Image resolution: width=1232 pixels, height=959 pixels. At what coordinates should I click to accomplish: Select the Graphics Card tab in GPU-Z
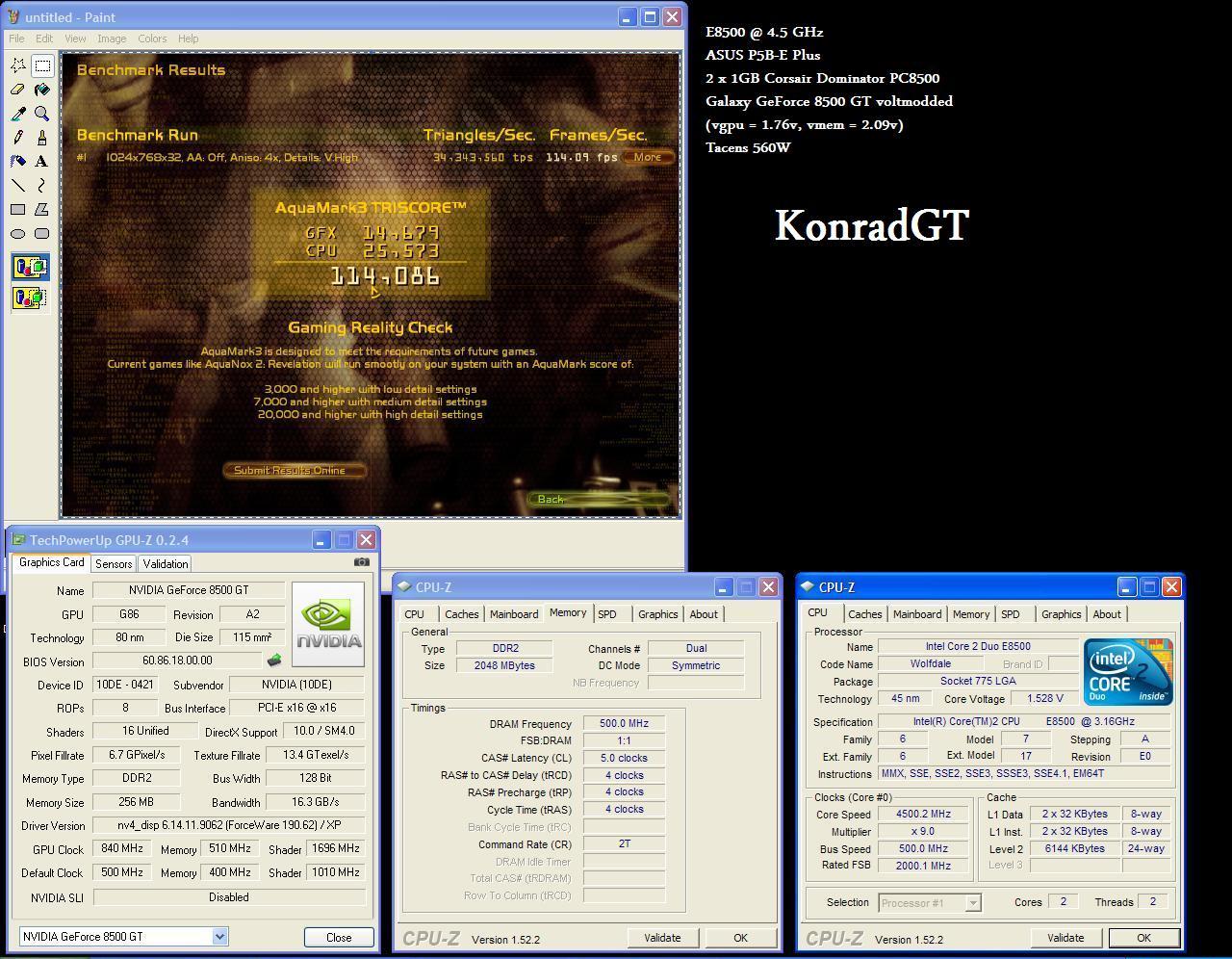pos(52,562)
